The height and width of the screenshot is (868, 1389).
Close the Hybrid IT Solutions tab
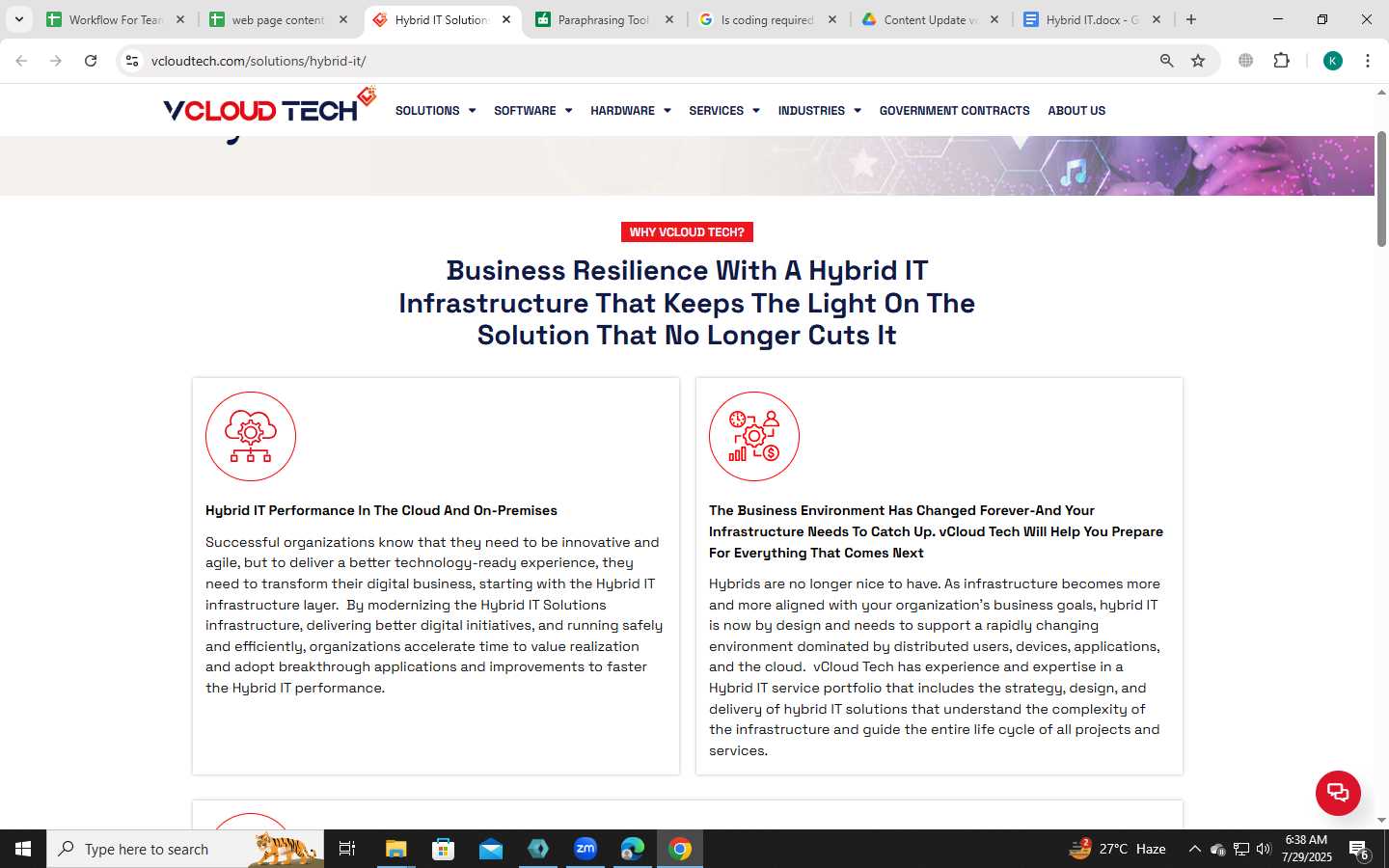click(506, 19)
